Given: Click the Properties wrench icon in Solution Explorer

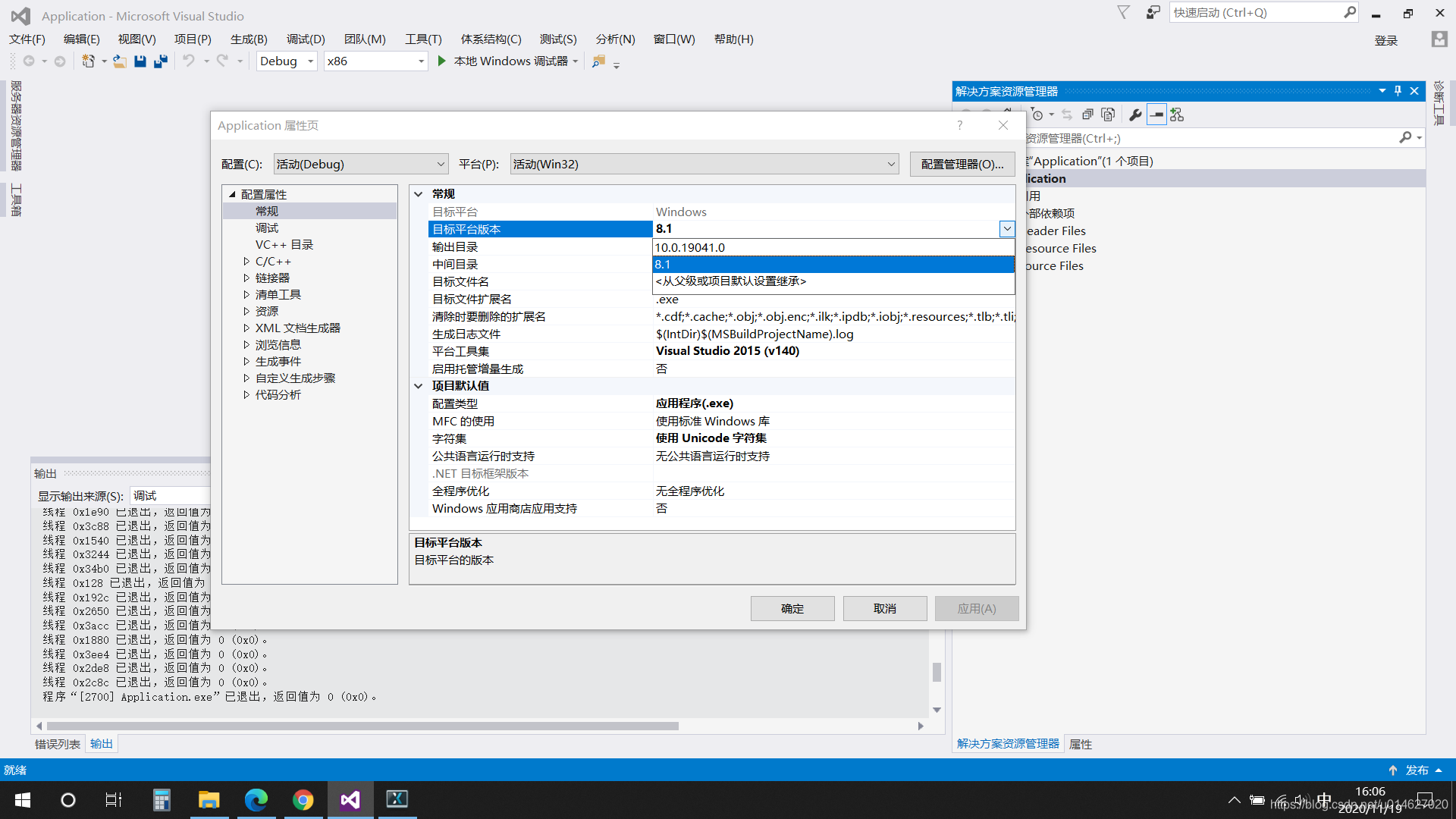Looking at the screenshot, I should pyautogui.click(x=1135, y=115).
